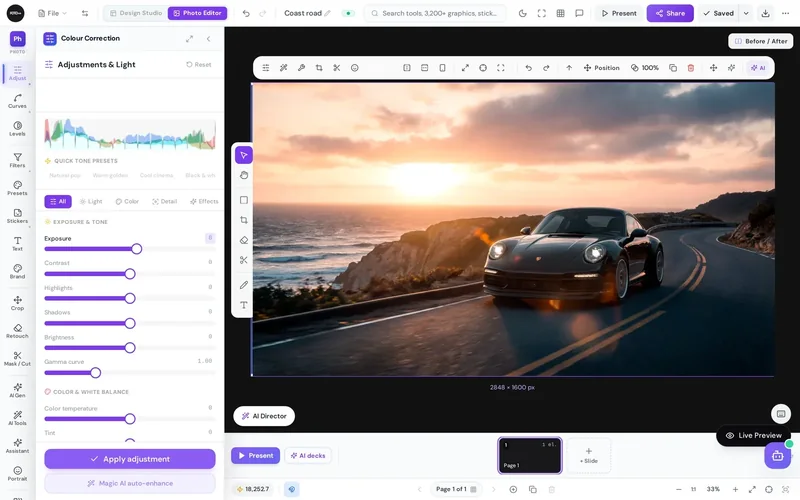Add a new slide with + Slide

(x=588, y=456)
